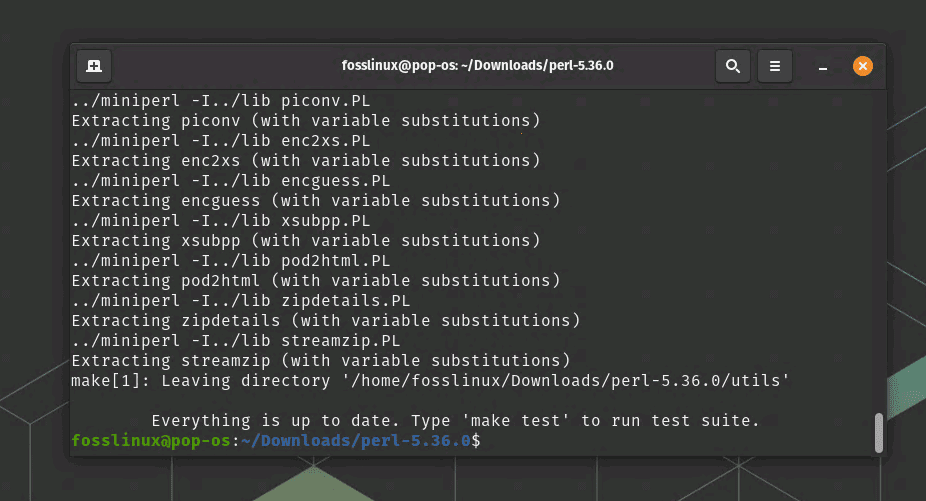Open the hamburger menu

(x=775, y=66)
